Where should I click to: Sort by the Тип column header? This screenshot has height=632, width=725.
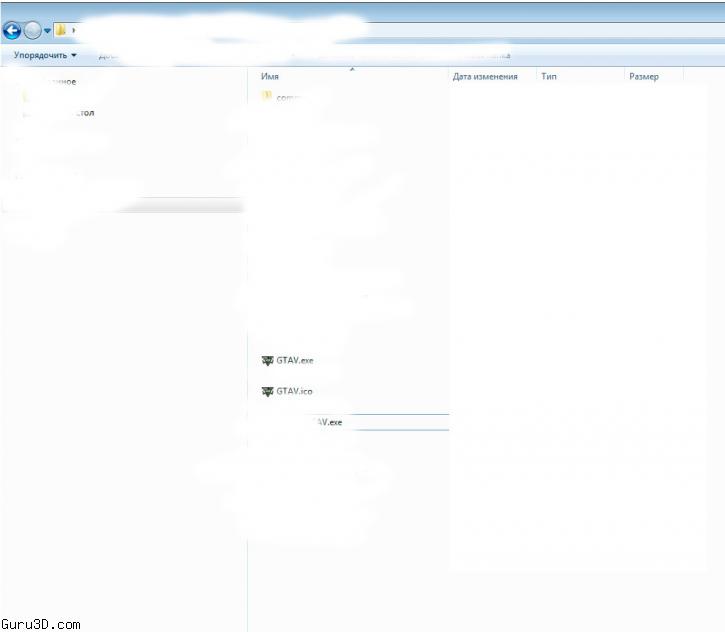coord(549,76)
